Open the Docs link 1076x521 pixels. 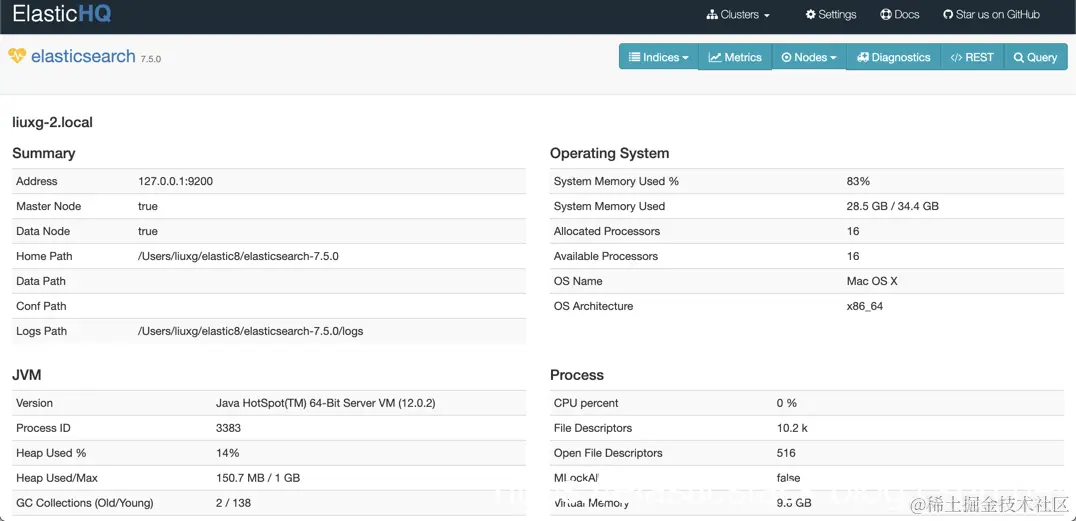pyautogui.click(x=900, y=14)
